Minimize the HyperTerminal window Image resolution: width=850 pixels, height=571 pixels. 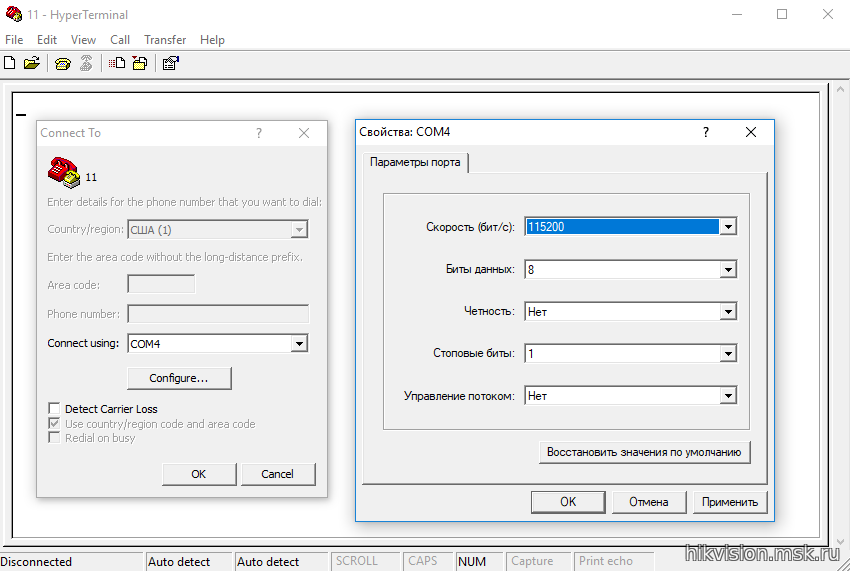tap(736, 14)
